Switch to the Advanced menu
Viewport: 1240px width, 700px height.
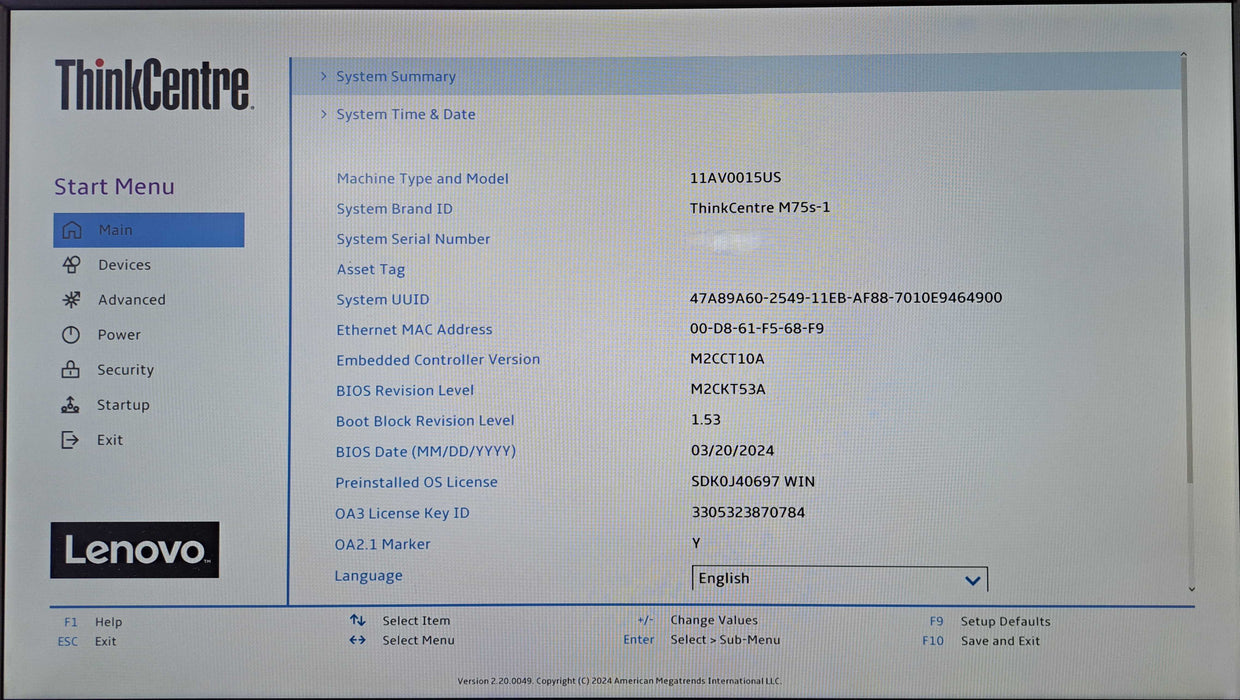click(132, 300)
